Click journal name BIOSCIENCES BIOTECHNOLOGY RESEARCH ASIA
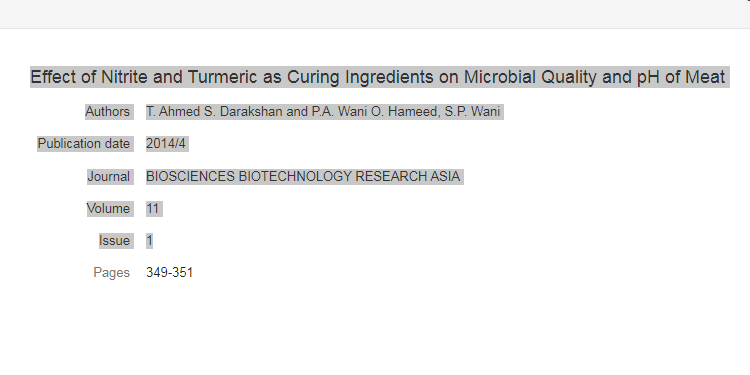Image resolution: width=750 pixels, height=375 pixels. [303, 176]
